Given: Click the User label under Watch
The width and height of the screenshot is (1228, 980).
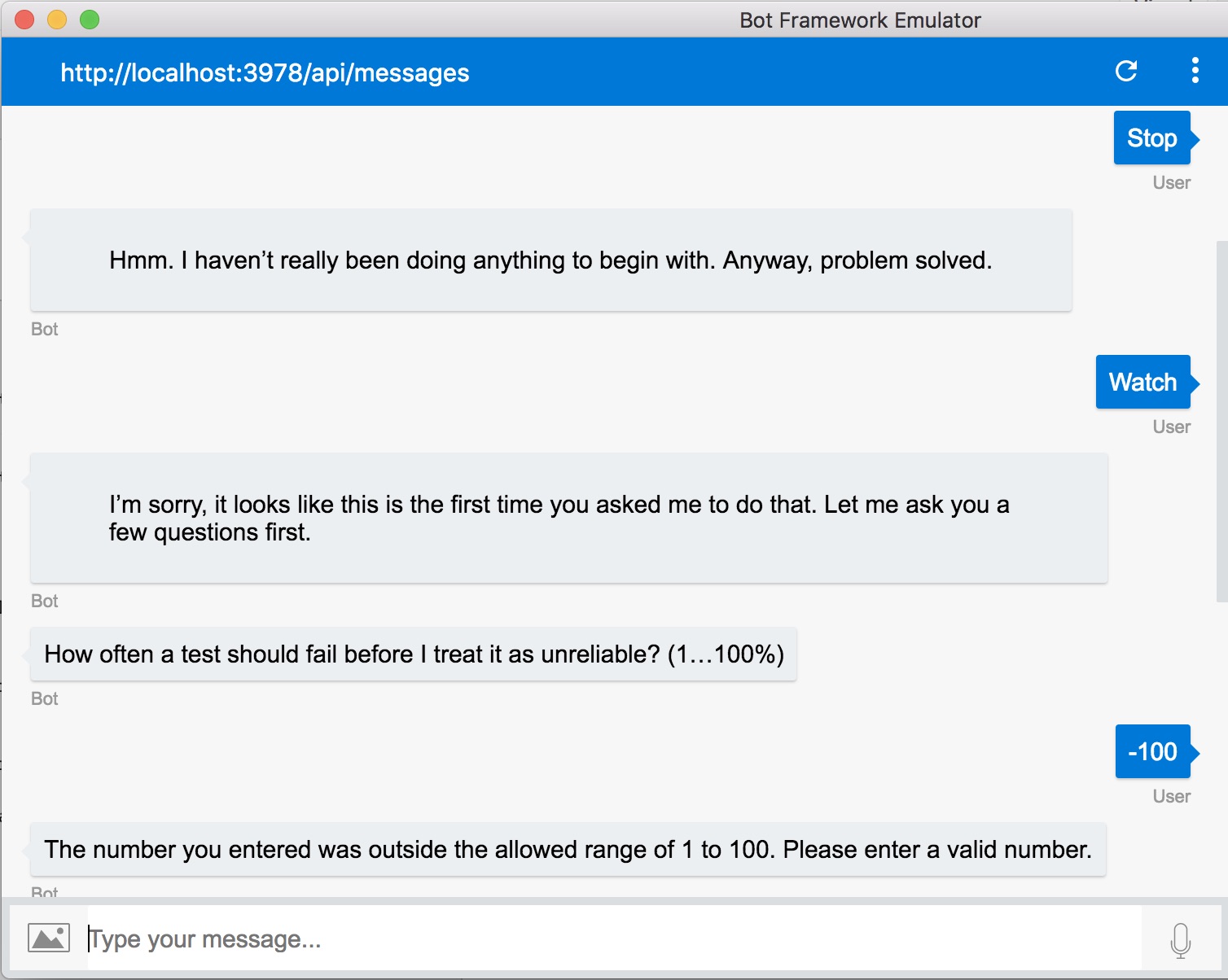Looking at the screenshot, I should [1171, 427].
